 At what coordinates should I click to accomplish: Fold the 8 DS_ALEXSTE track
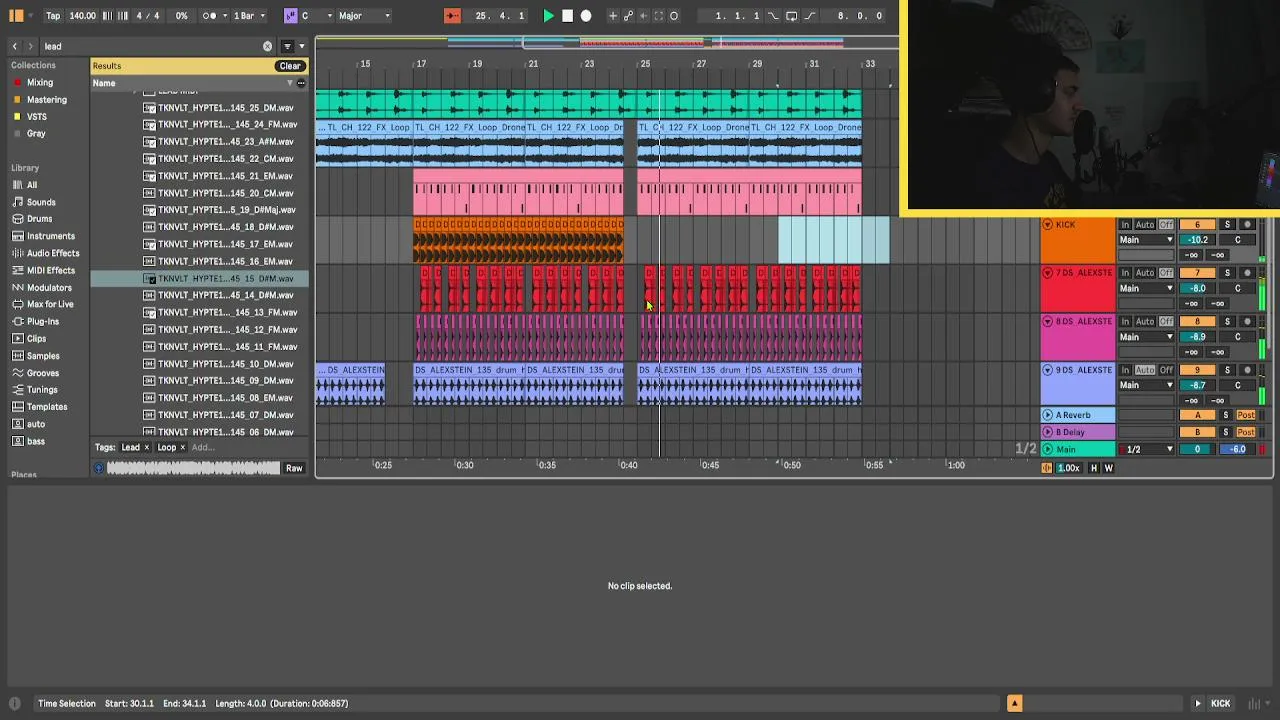(x=1047, y=321)
